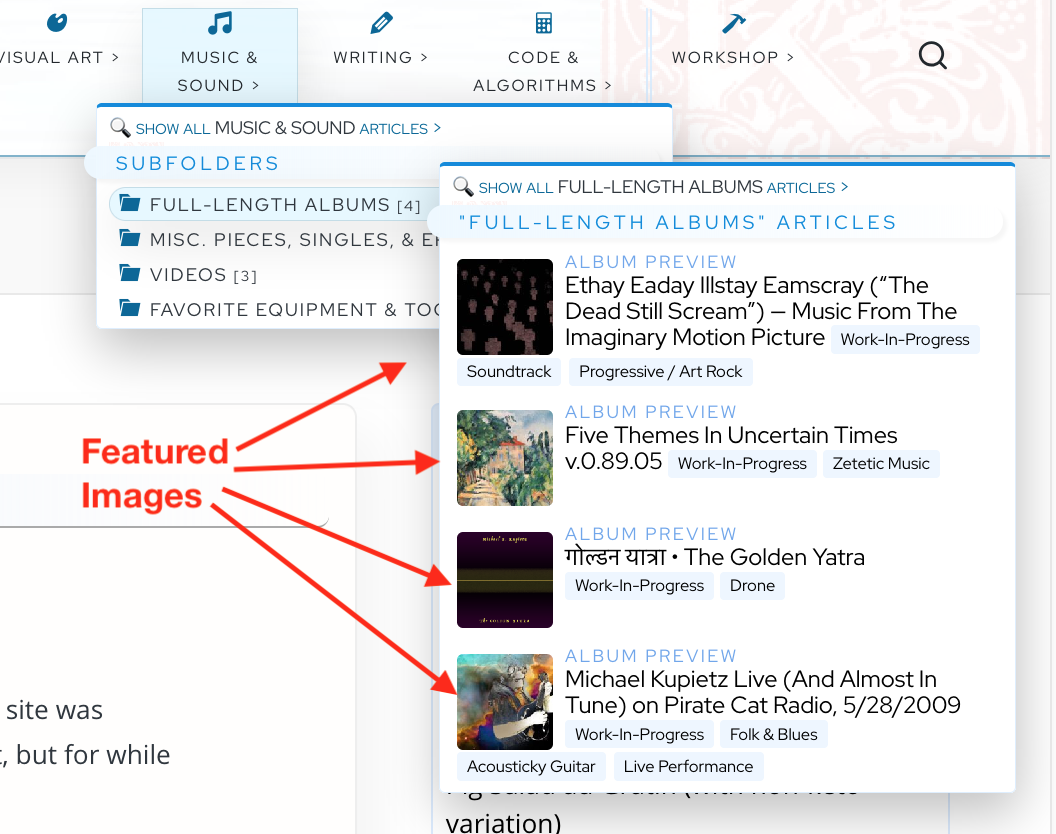This screenshot has width=1056, height=834.
Task: Expand the Code & Algorithms menu
Action: (x=543, y=71)
